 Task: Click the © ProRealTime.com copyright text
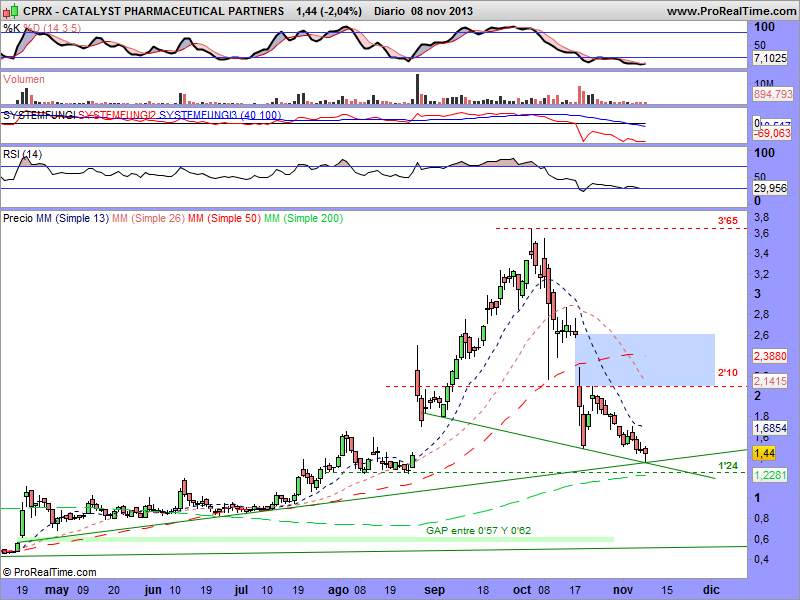[49, 572]
